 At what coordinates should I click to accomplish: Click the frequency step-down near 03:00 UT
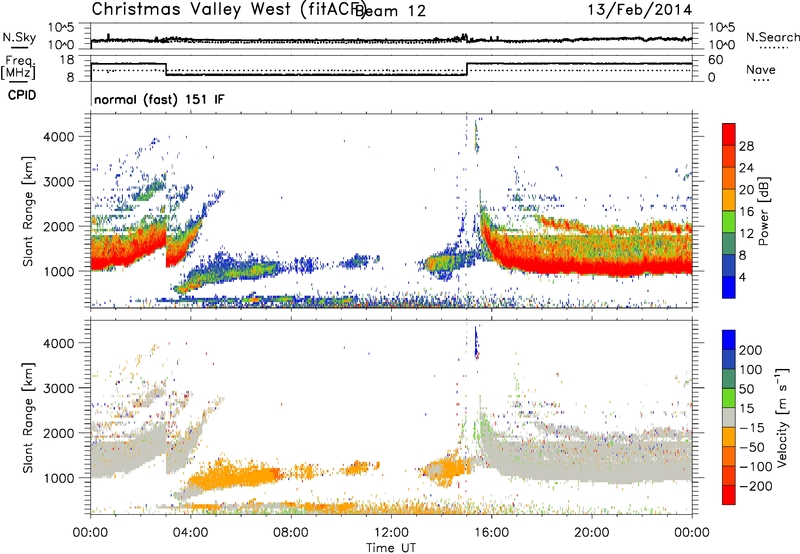pyautogui.click(x=166, y=69)
